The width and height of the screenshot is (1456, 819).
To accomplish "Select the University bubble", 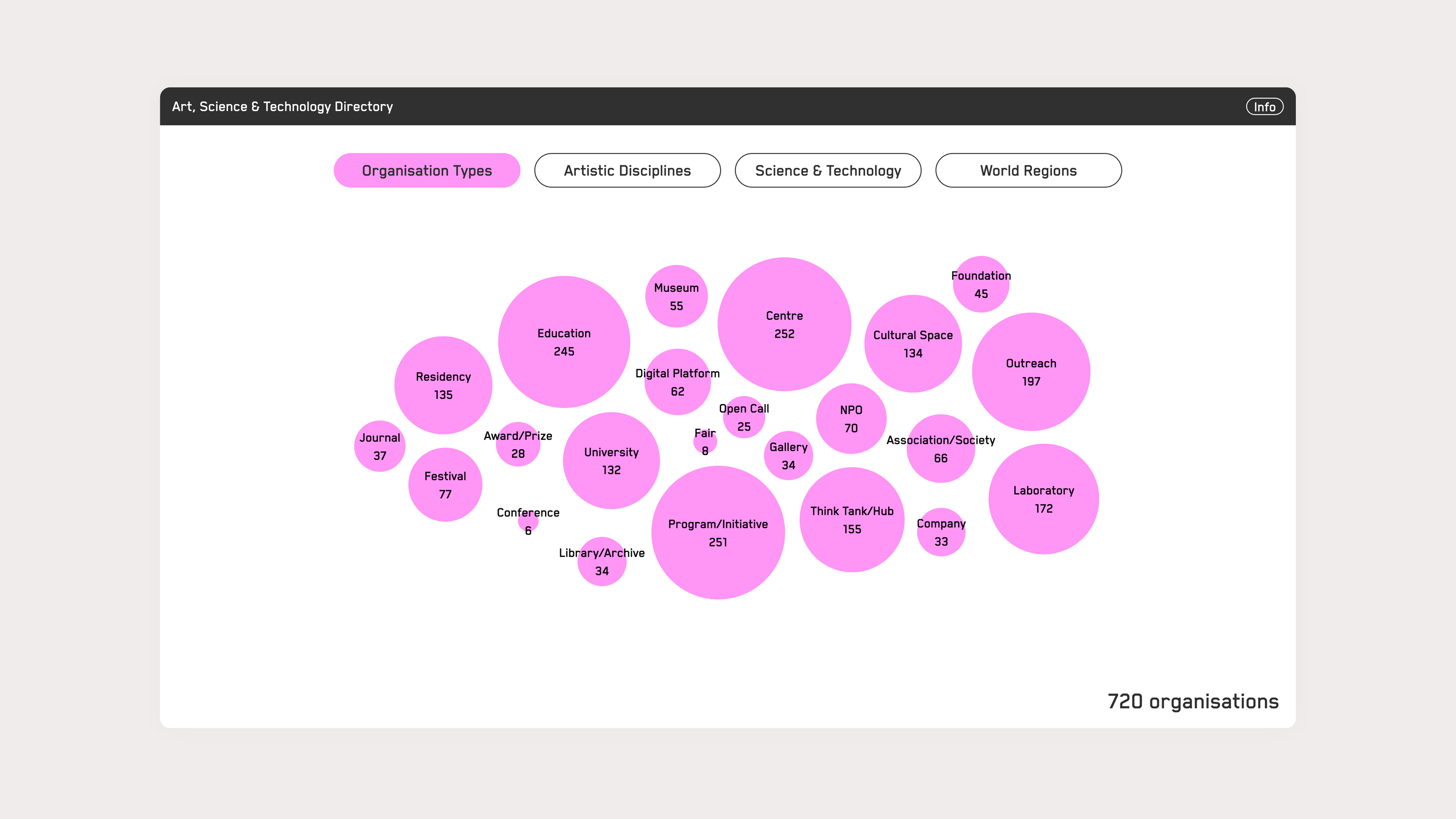I will (x=611, y=460).
